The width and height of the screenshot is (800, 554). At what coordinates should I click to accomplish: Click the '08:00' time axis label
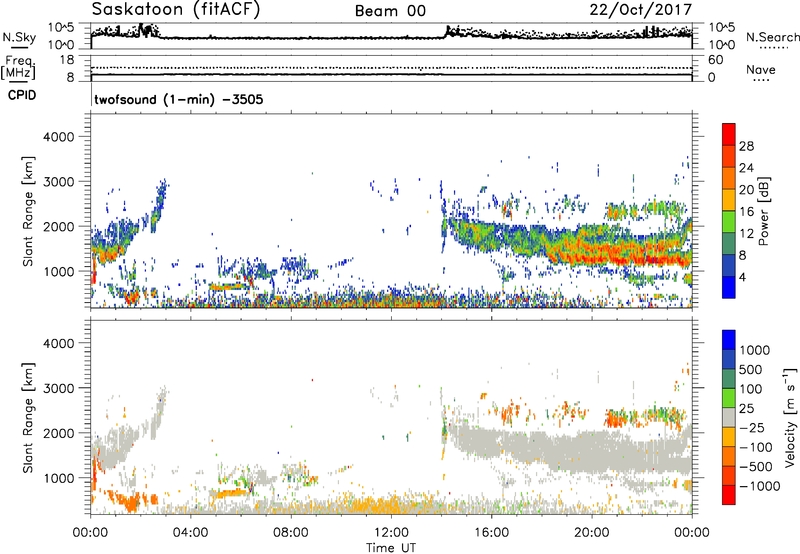pyautogui.click(x=291, y=533)
